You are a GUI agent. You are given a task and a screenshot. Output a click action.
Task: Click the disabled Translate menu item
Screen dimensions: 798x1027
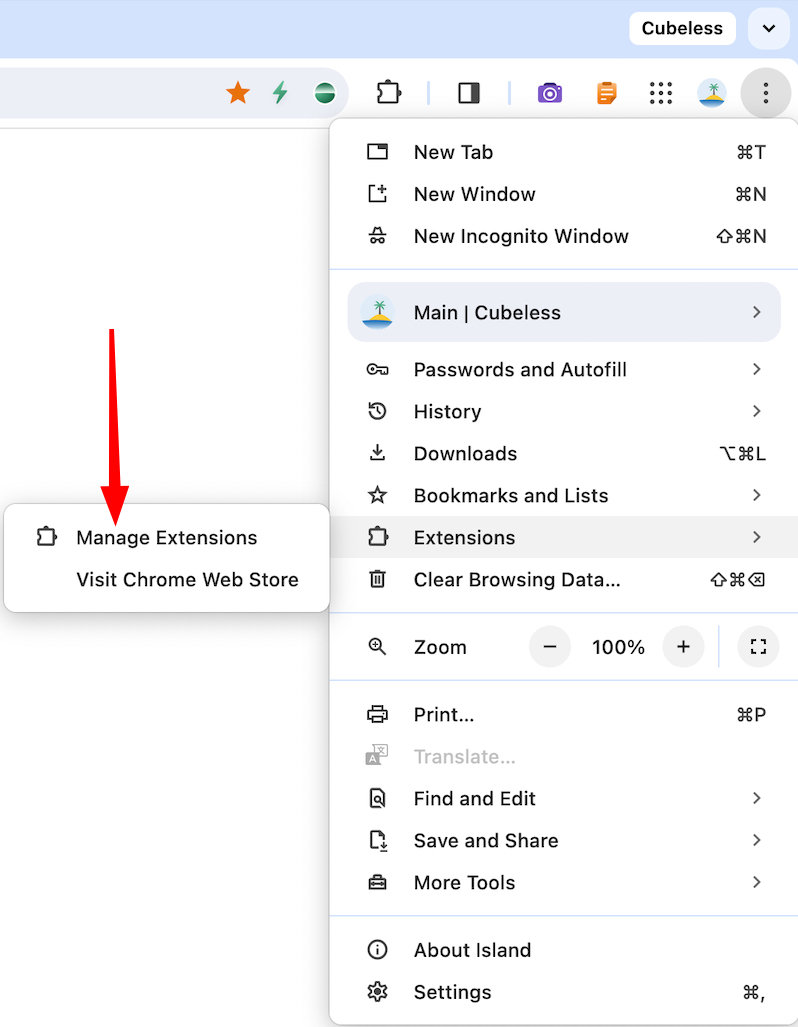563,756
